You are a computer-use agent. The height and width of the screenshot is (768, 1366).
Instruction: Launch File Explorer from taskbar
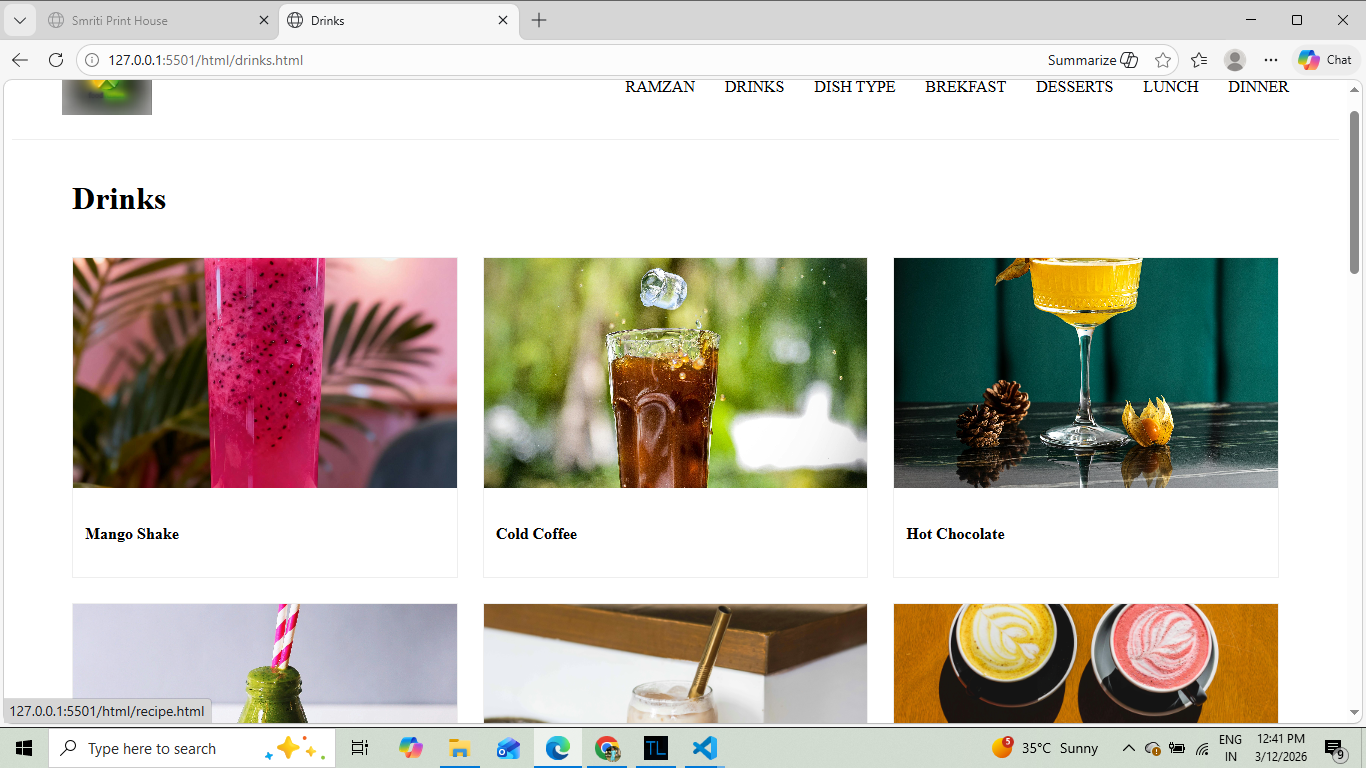(x=459, y=748)
